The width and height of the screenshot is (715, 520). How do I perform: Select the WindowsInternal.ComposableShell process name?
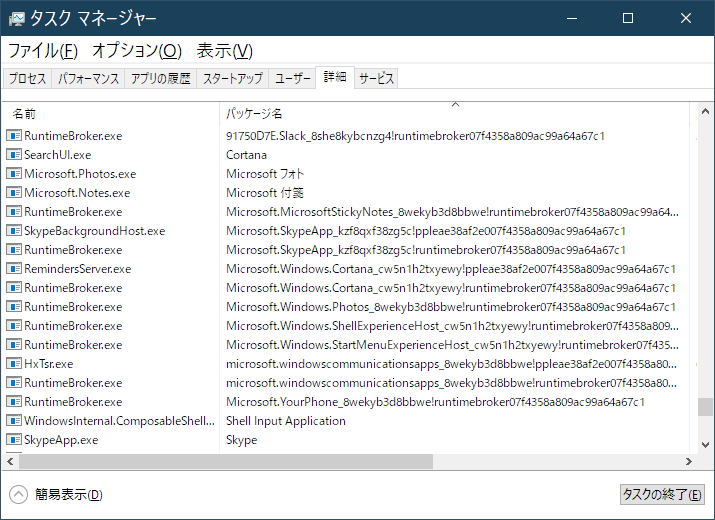pos(119,421)
